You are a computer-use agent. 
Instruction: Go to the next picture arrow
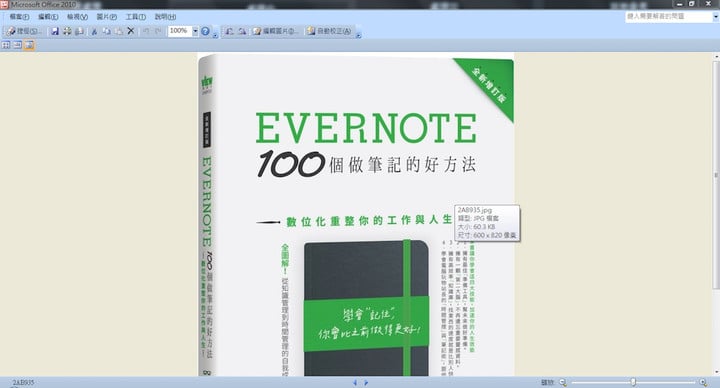click(x=366, y=382)
